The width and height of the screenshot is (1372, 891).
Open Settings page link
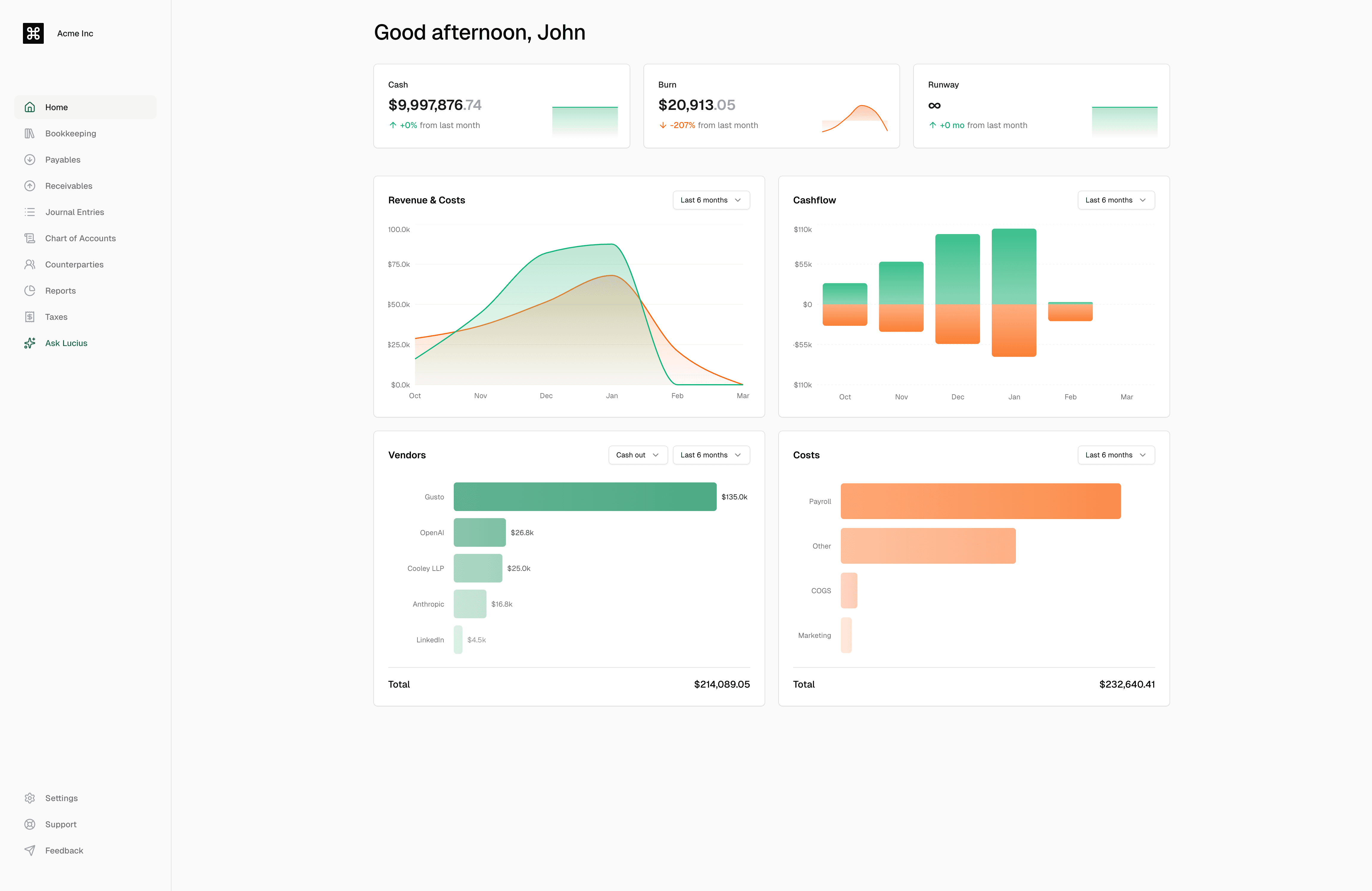coord(61,798)
